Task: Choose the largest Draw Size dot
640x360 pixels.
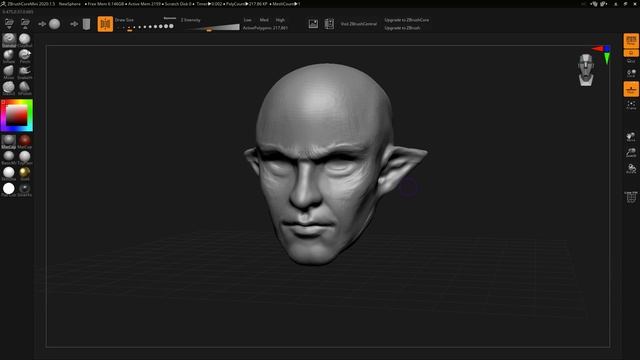Action: (171, 26)
